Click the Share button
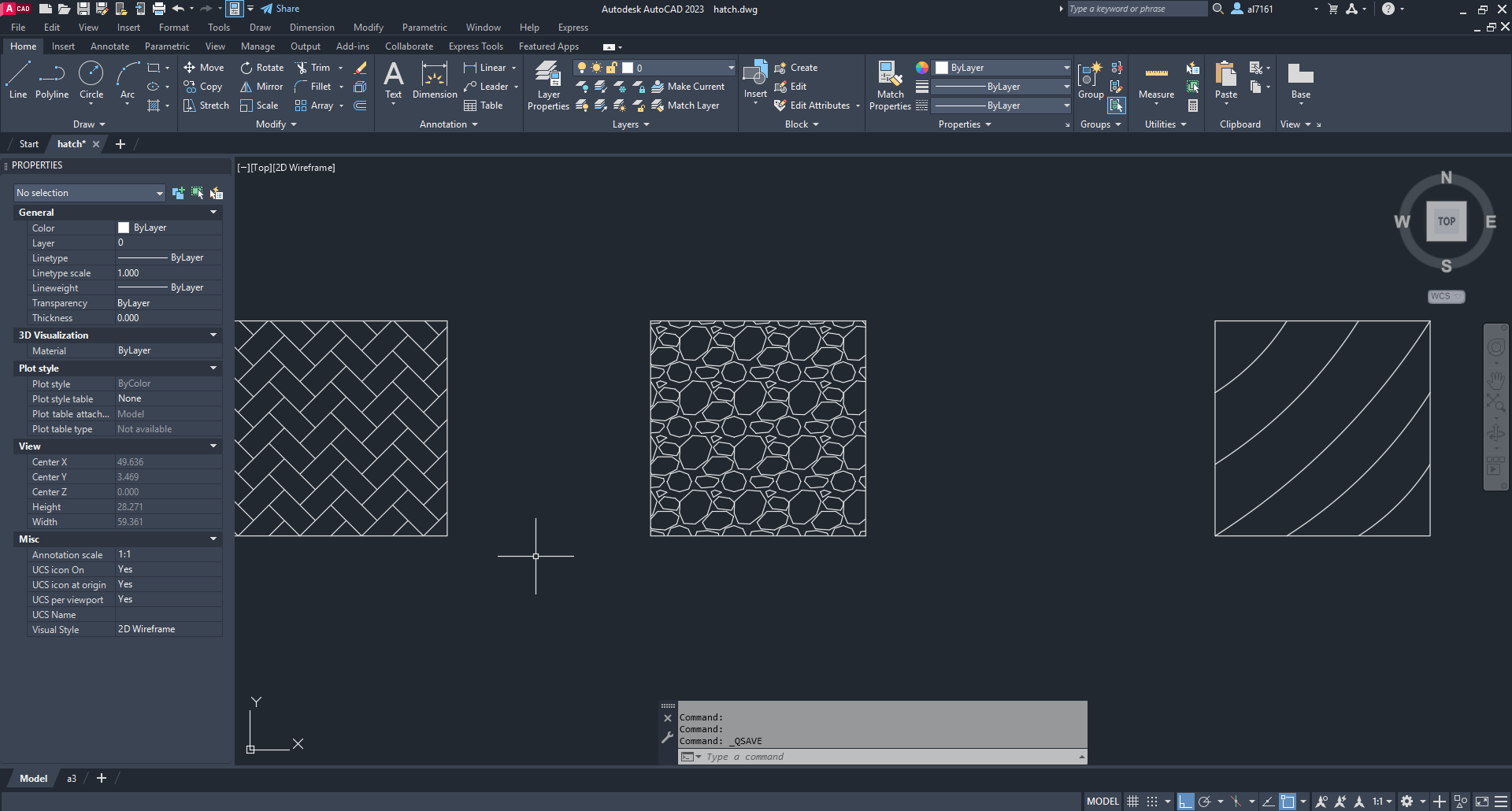 pos(280,9)
